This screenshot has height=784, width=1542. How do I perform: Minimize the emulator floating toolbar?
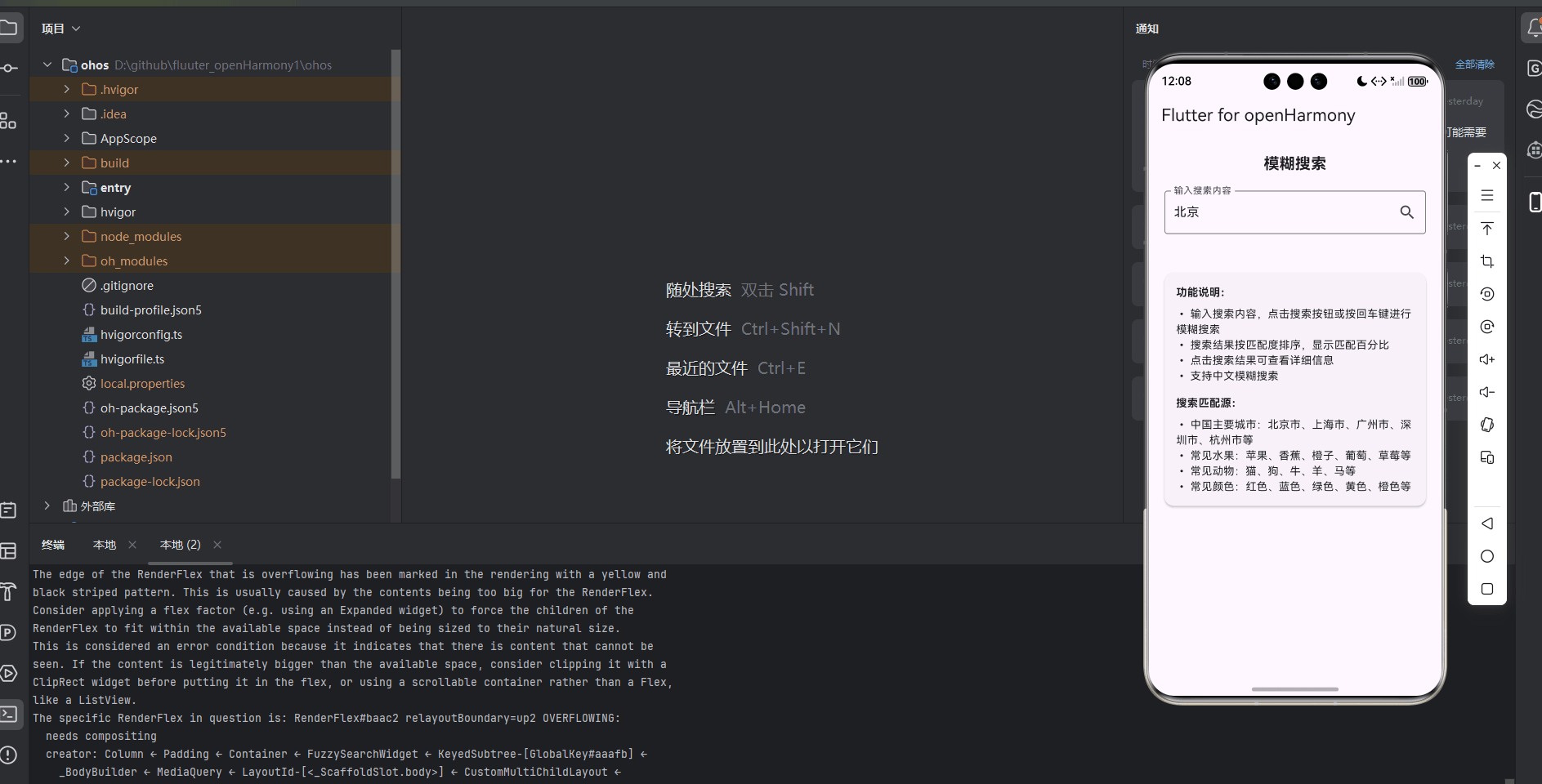coord(1477,166)
